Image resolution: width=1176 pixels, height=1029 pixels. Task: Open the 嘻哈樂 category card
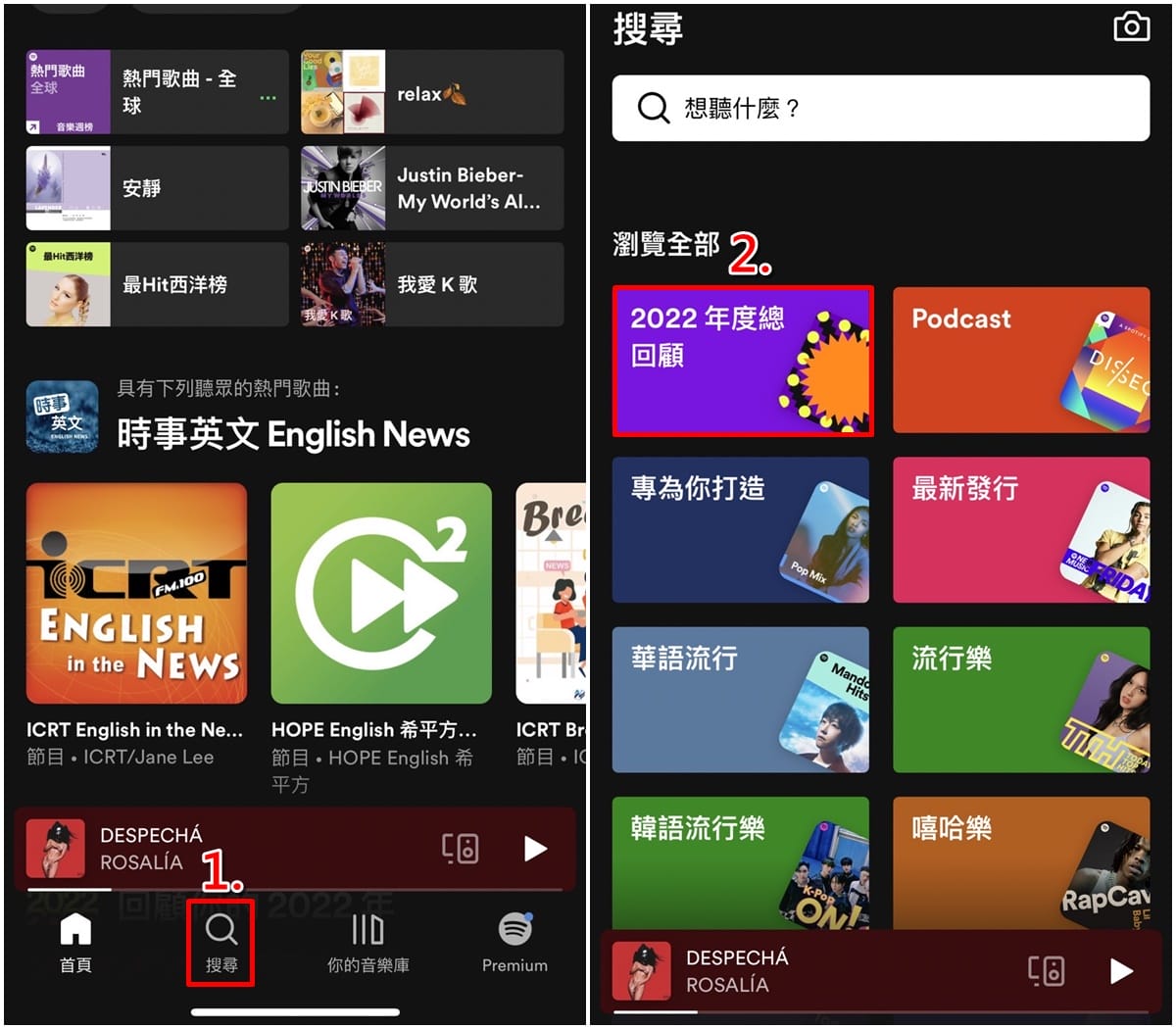[1021, 862]
